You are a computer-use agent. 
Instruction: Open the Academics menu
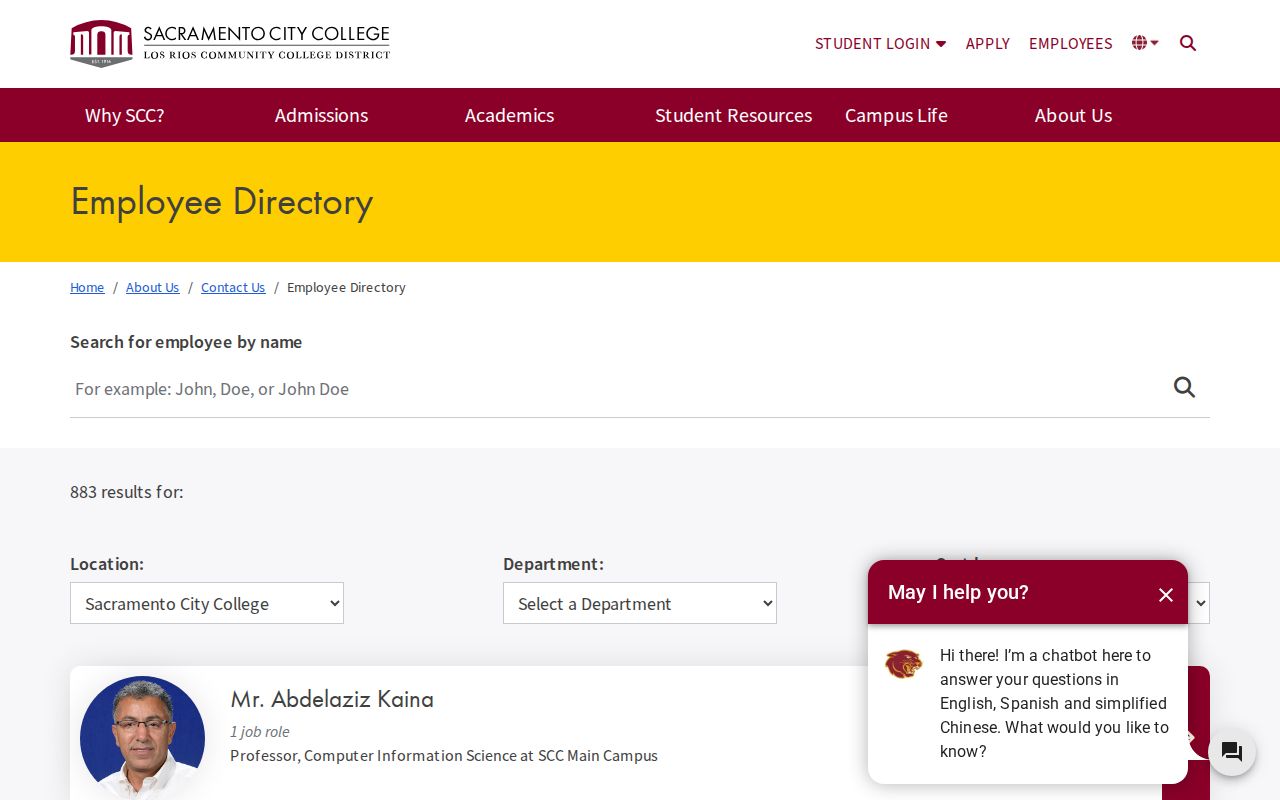coord(509,115)
